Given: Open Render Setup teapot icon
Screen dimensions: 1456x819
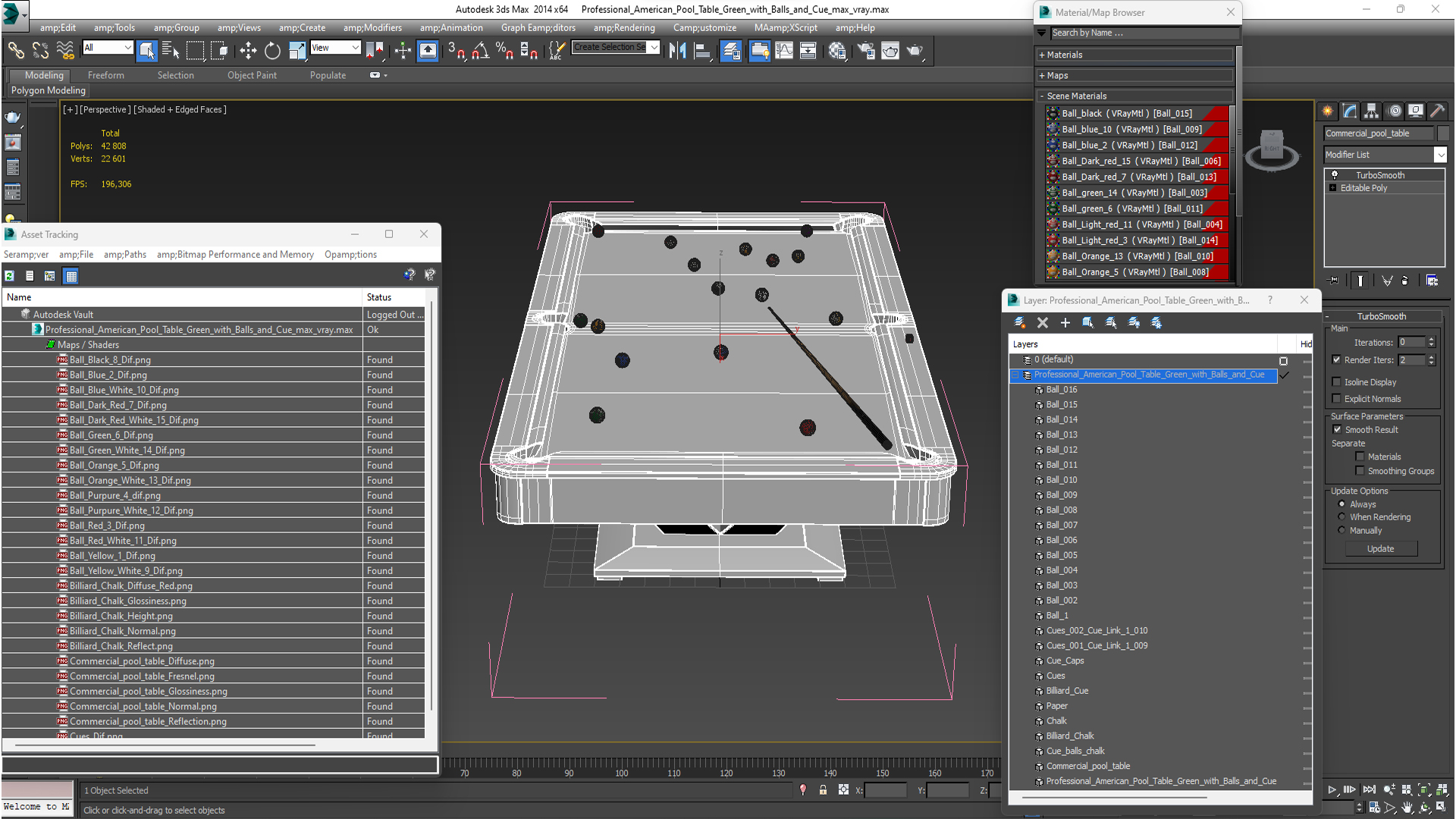Looking at the screenshot, I should pos(866,50).
